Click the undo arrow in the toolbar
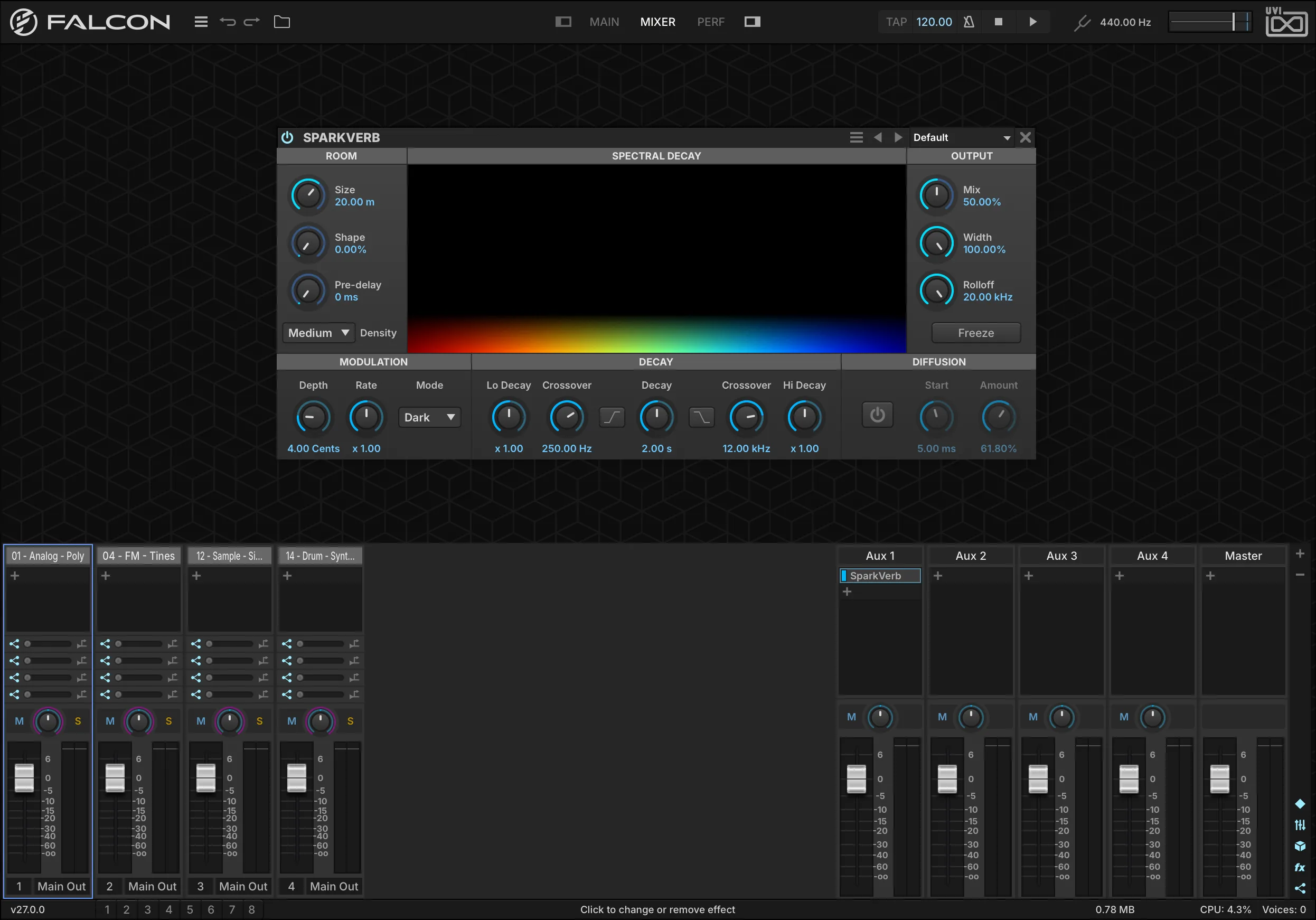This screenshot has width=1316, height=920. [228, 22]
